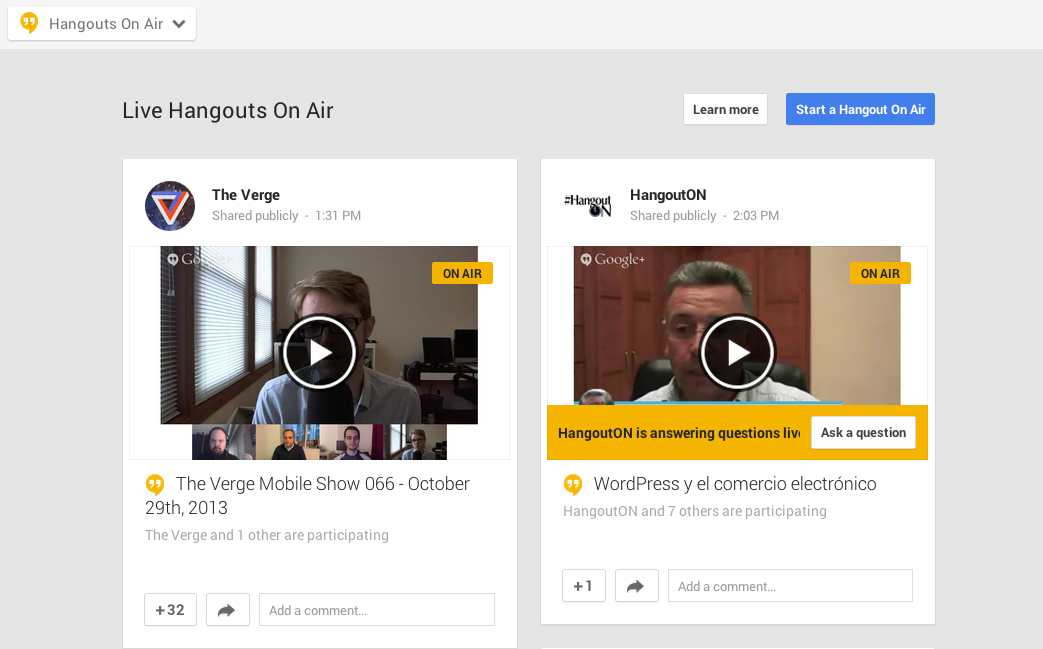Focus the comment field on The Verge post
Image resolution: width=1043 pixels, height=649 pixels.
click(376, 610)
